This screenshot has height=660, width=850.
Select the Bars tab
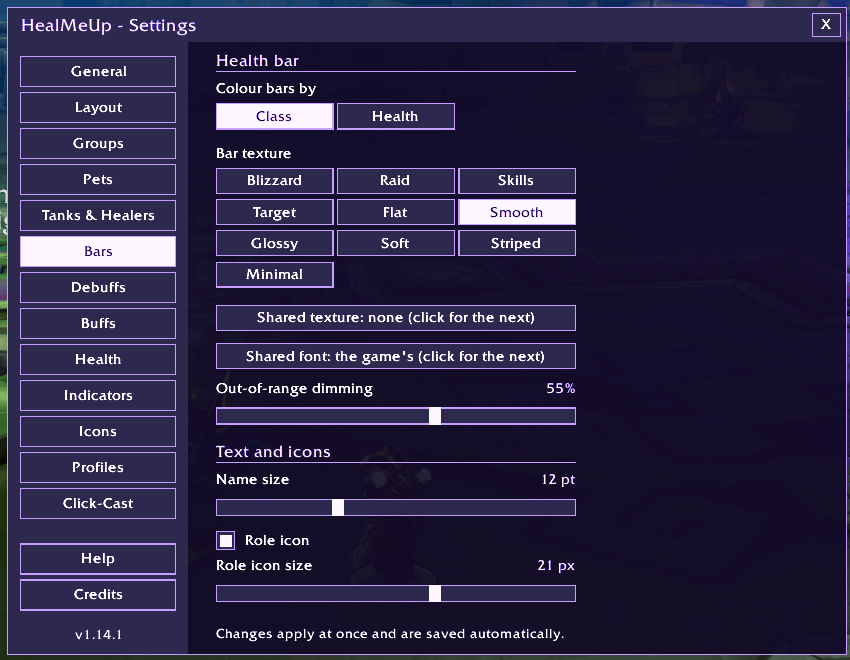click(98, 251)
